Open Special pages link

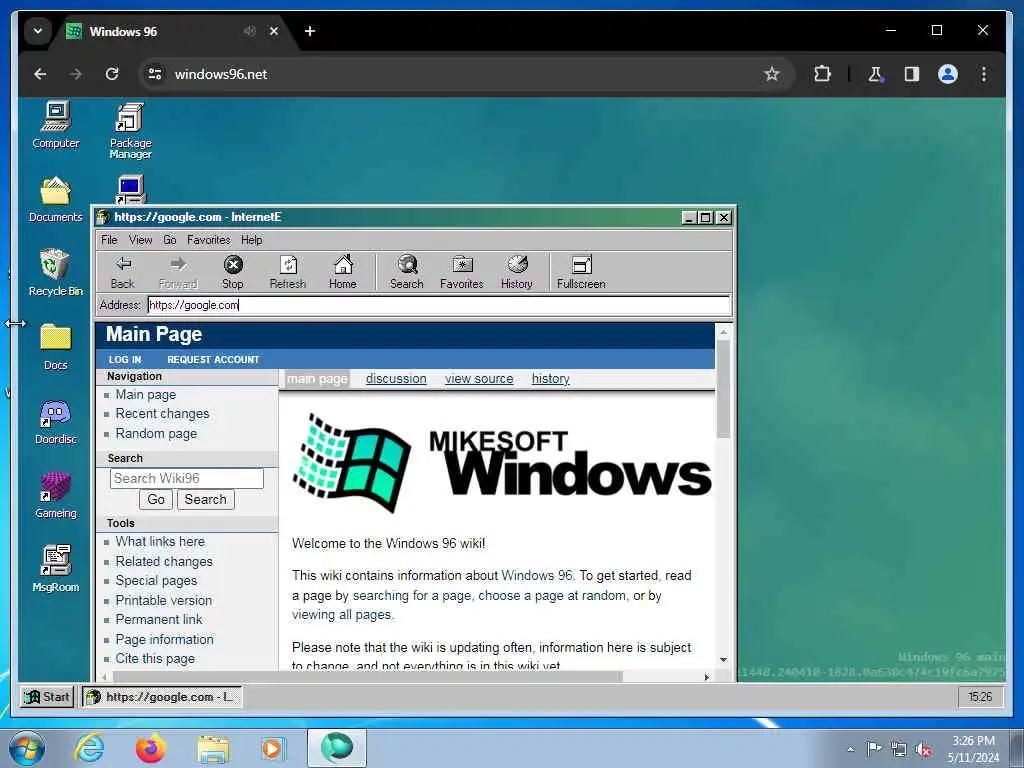click(x=156, y=581)
